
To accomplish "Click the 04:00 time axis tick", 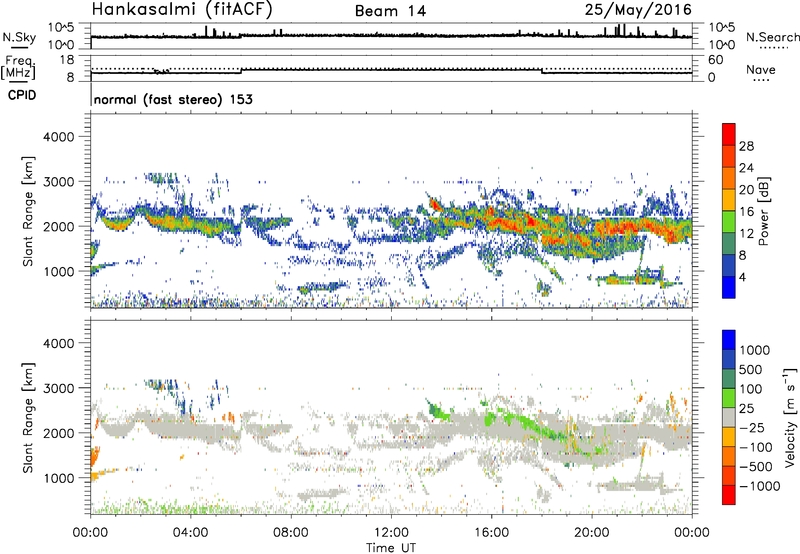I will click(190, 533).
